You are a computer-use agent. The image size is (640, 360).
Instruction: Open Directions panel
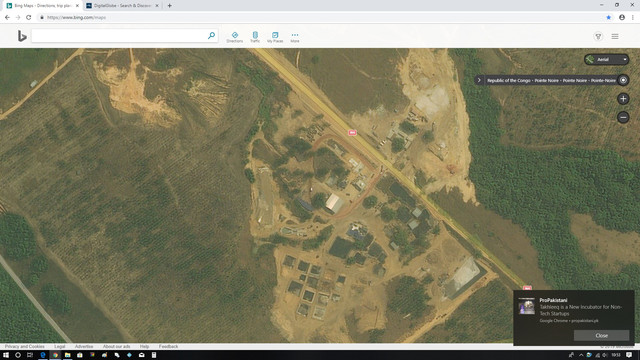click(x=235, y=37)
